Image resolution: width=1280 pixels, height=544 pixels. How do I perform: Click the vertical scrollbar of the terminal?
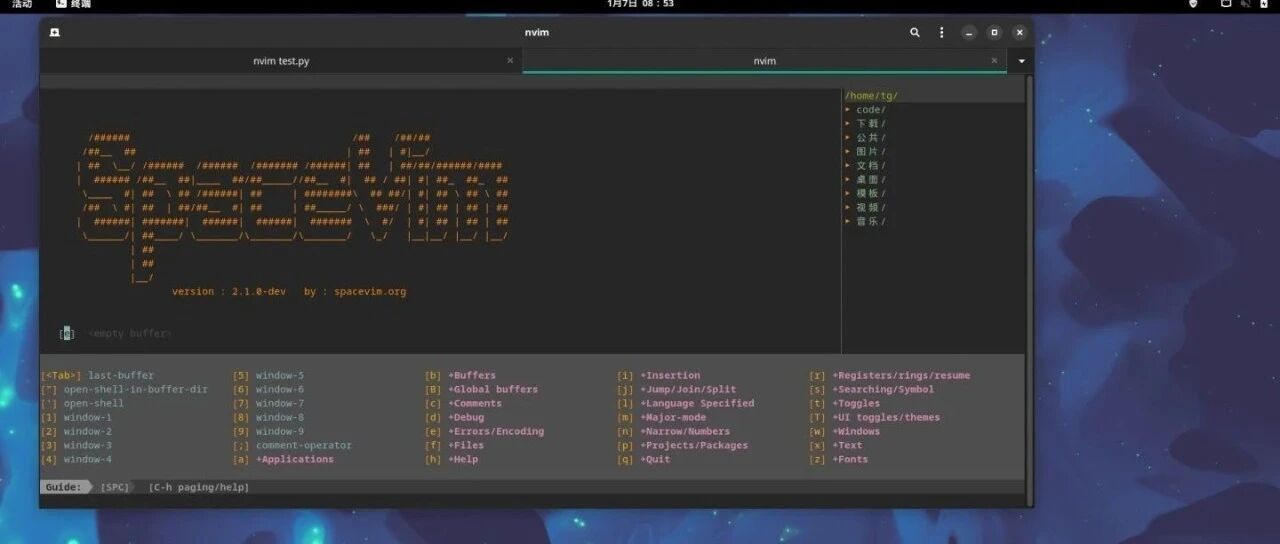point(1030,290)
